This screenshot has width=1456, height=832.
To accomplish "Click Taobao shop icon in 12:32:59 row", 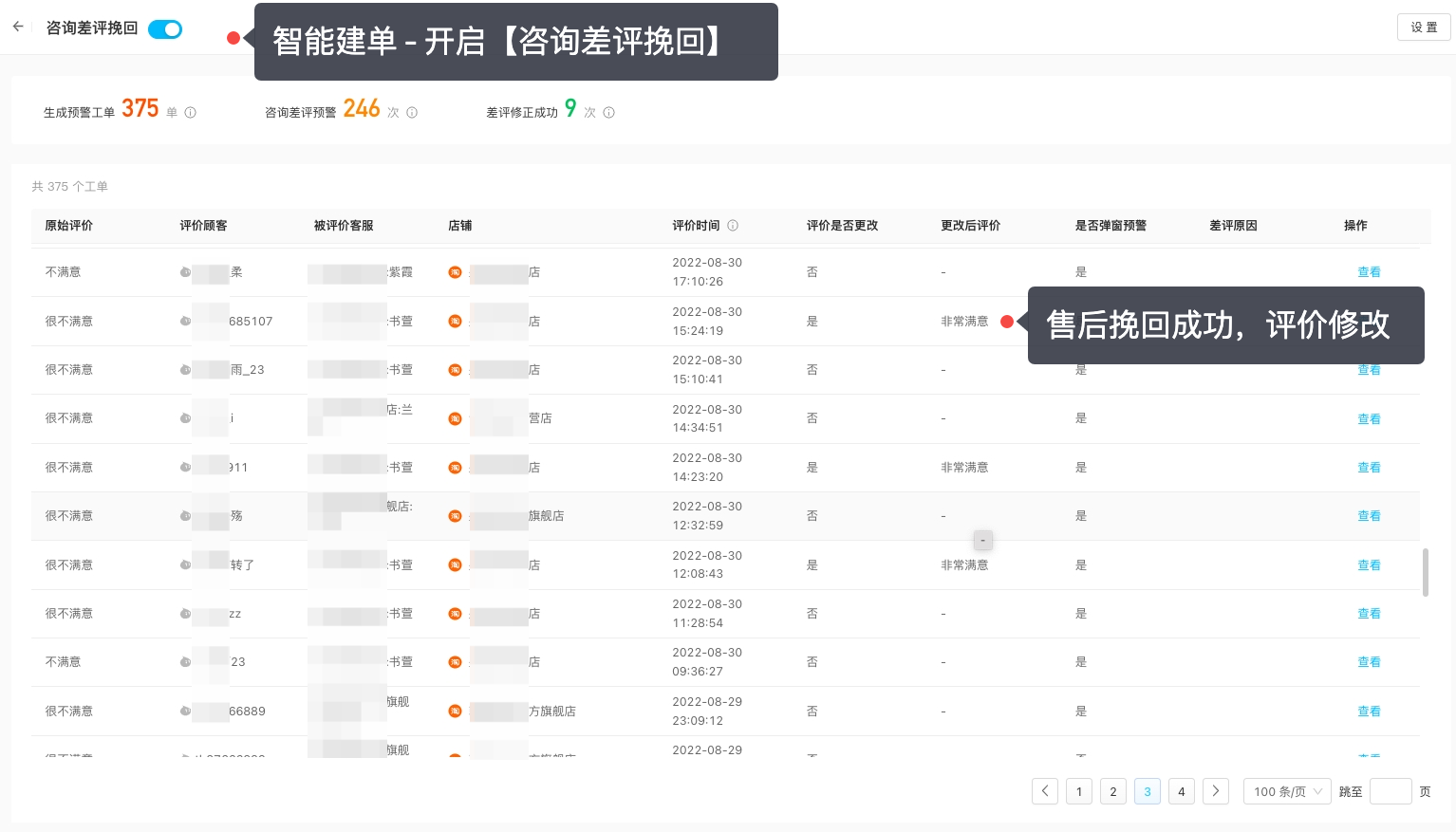I will (456, 516).
